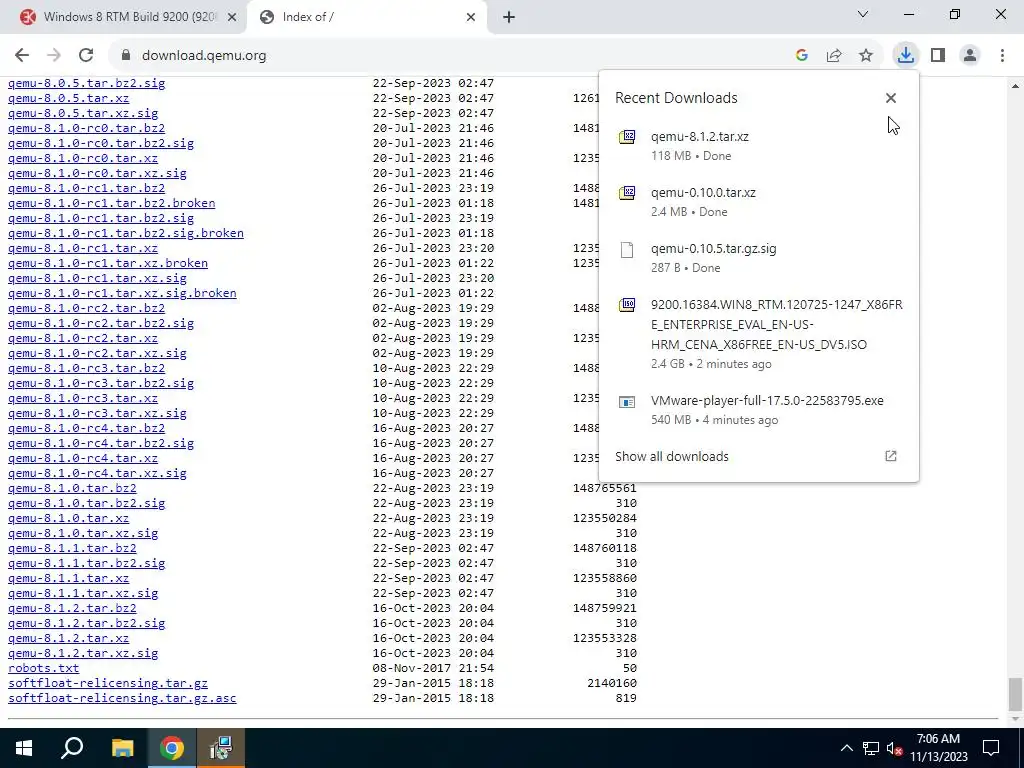Viewport: 1024px width, 768px height.
Task: Select the WIN8_RTM ISO download entry name
Action: 777,325
